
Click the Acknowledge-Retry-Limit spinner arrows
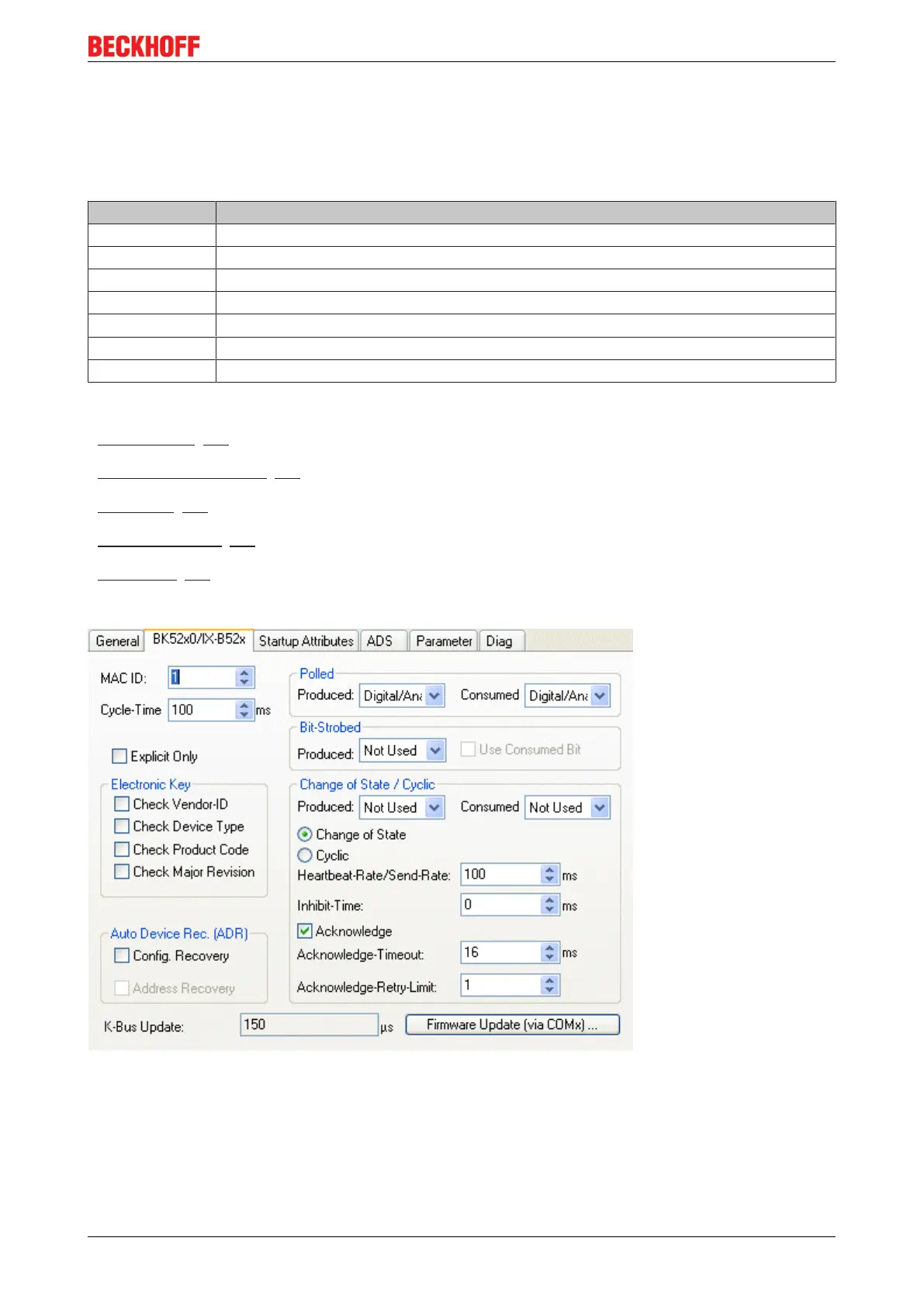pos(550,985)
